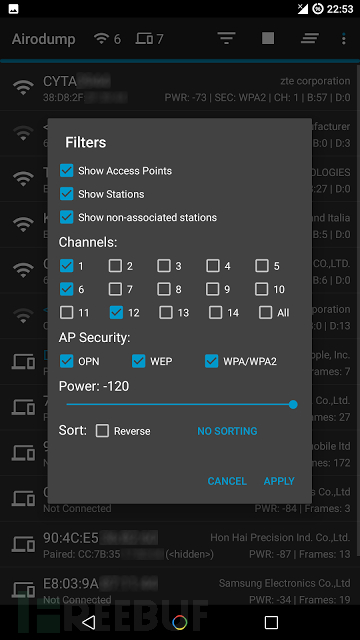Tap the WiFi access point counter icon
360x640 pixels.
click(101, 39)
